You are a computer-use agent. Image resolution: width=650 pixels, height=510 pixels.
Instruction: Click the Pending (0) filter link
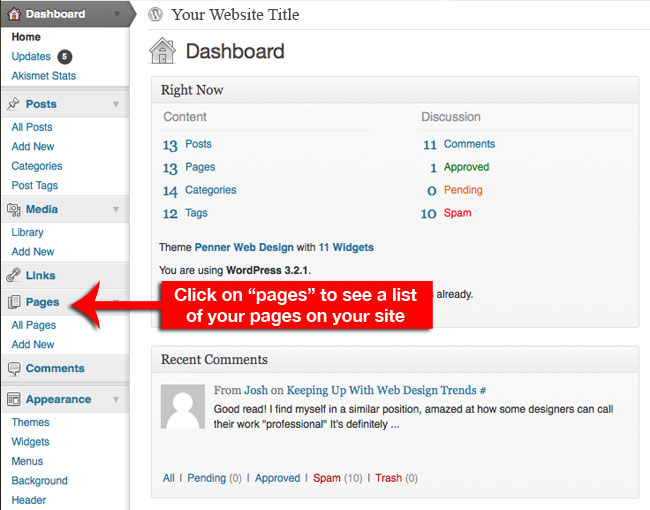point(214,478)
